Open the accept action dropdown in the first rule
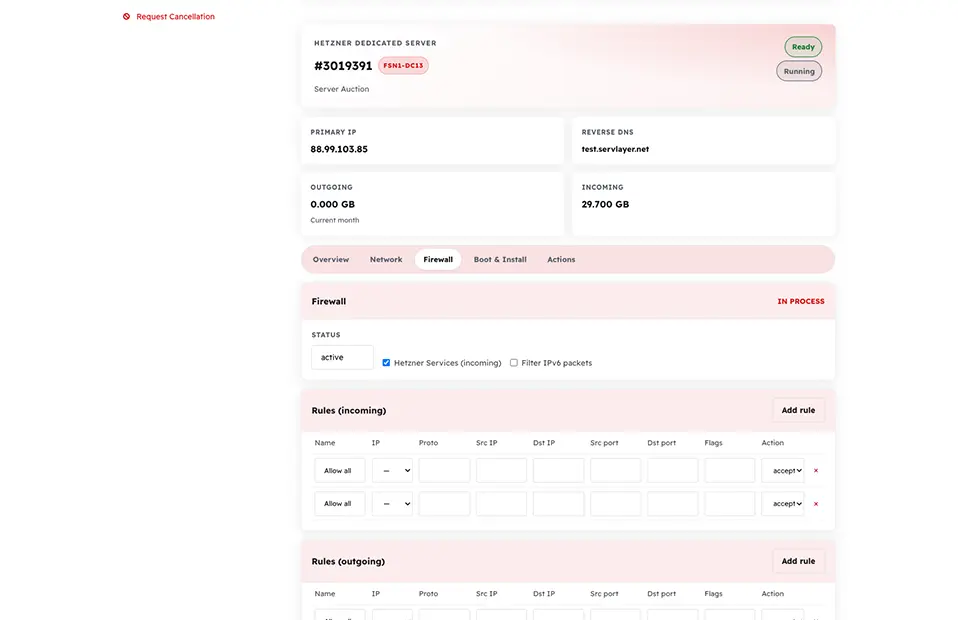 pyautogui.click(x=783, y=471)
